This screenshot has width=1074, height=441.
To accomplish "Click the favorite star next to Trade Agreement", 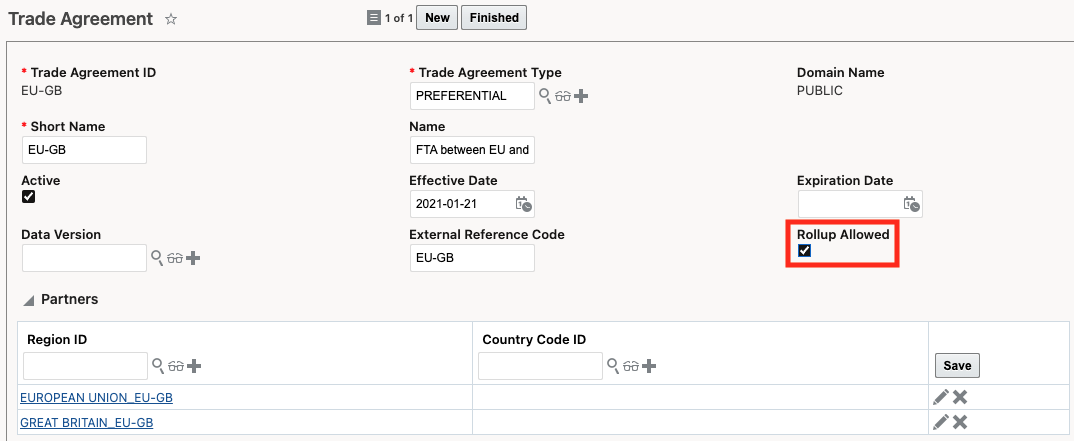I will [x=171, y=19].
